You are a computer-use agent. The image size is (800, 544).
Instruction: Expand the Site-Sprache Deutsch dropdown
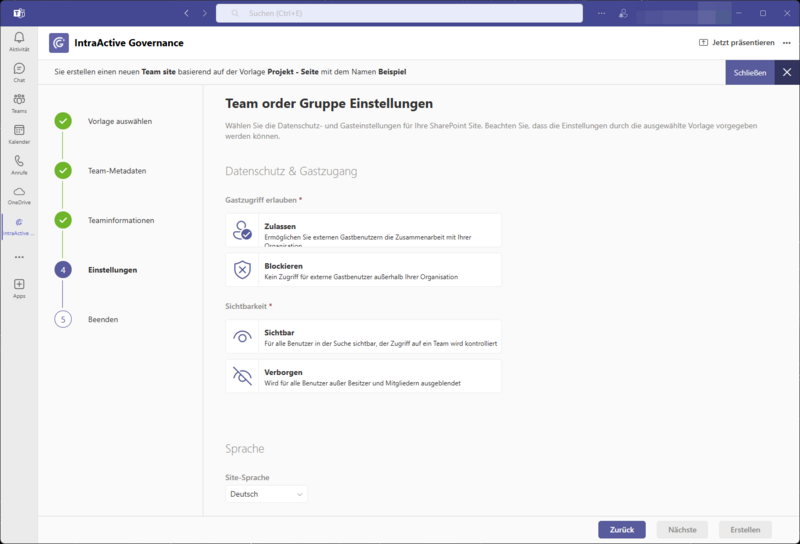click(x=266, y=494)
